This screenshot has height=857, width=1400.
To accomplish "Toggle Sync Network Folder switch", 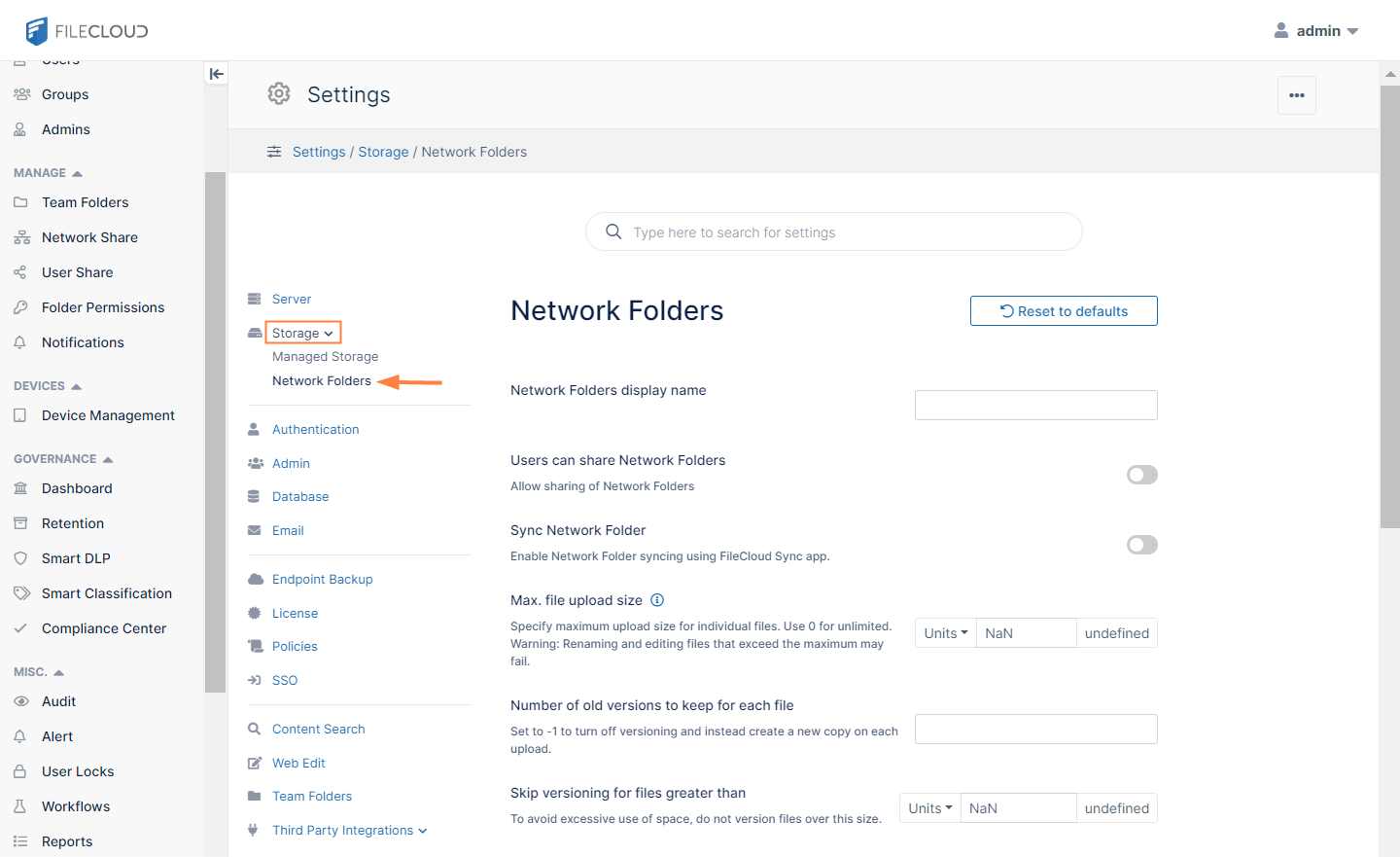I will [1141, 545].
